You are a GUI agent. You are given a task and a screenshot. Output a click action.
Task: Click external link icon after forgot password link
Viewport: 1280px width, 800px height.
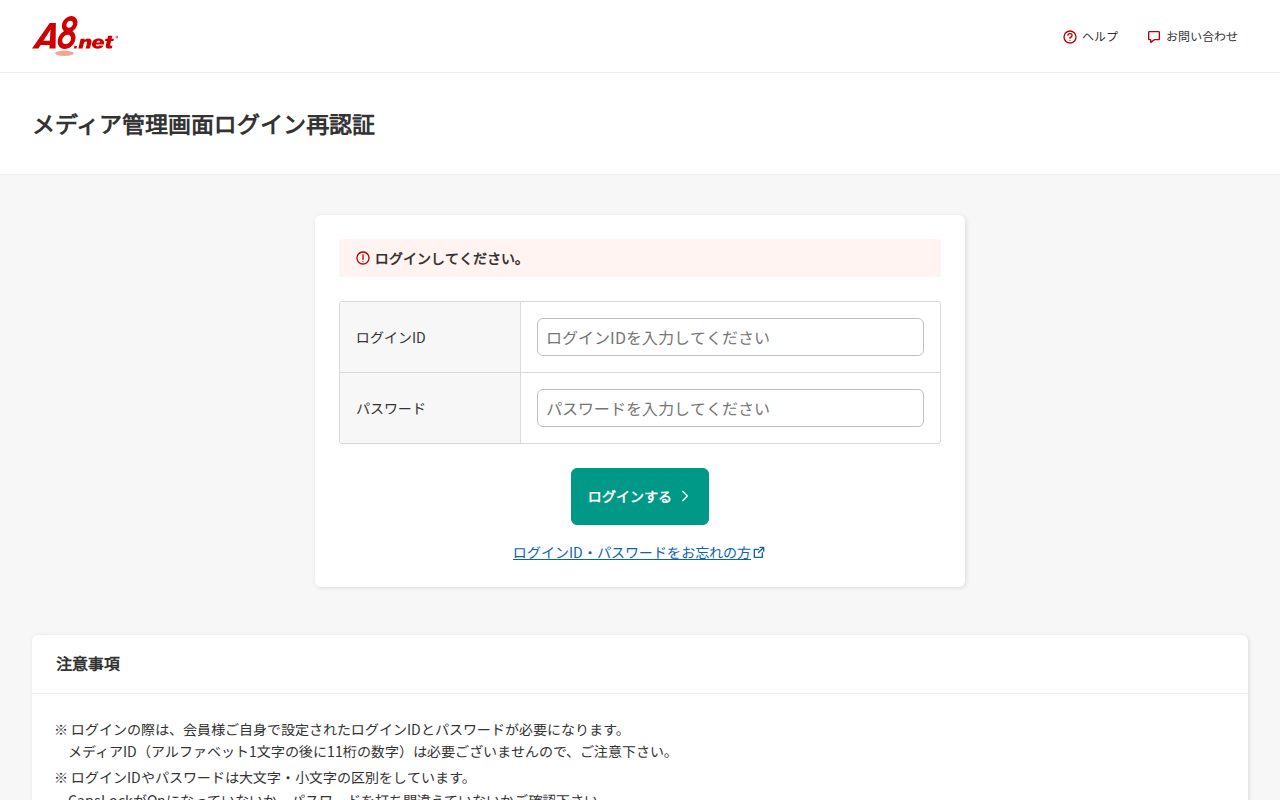[x=759, y=552]
